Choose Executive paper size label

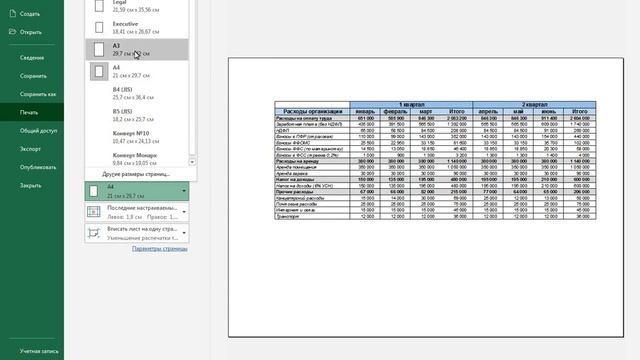137,27
